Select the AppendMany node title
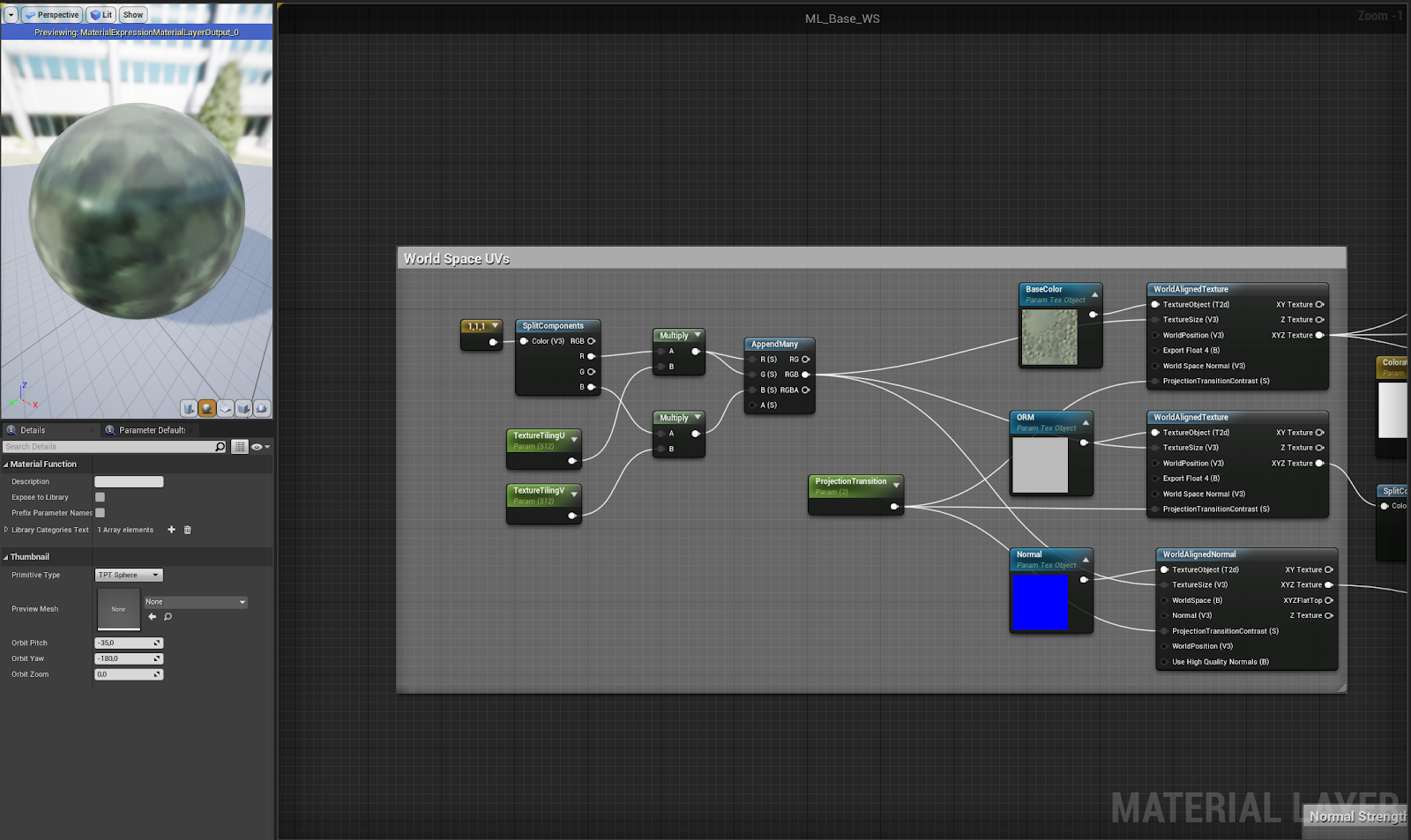This screenshot has width=1411, height=840. [774, 345]
